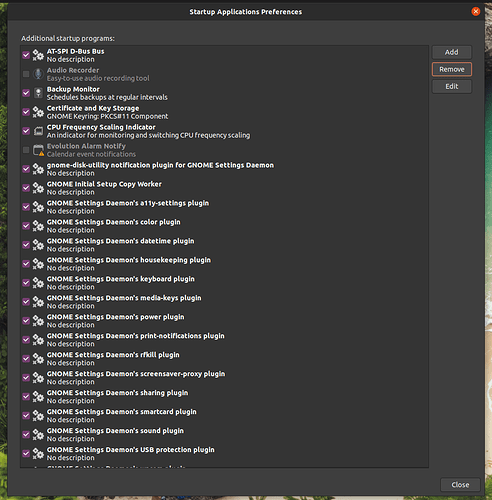Click the Backup Monitor safe icon
Screen dimensions: 492x500
[38, 93]
